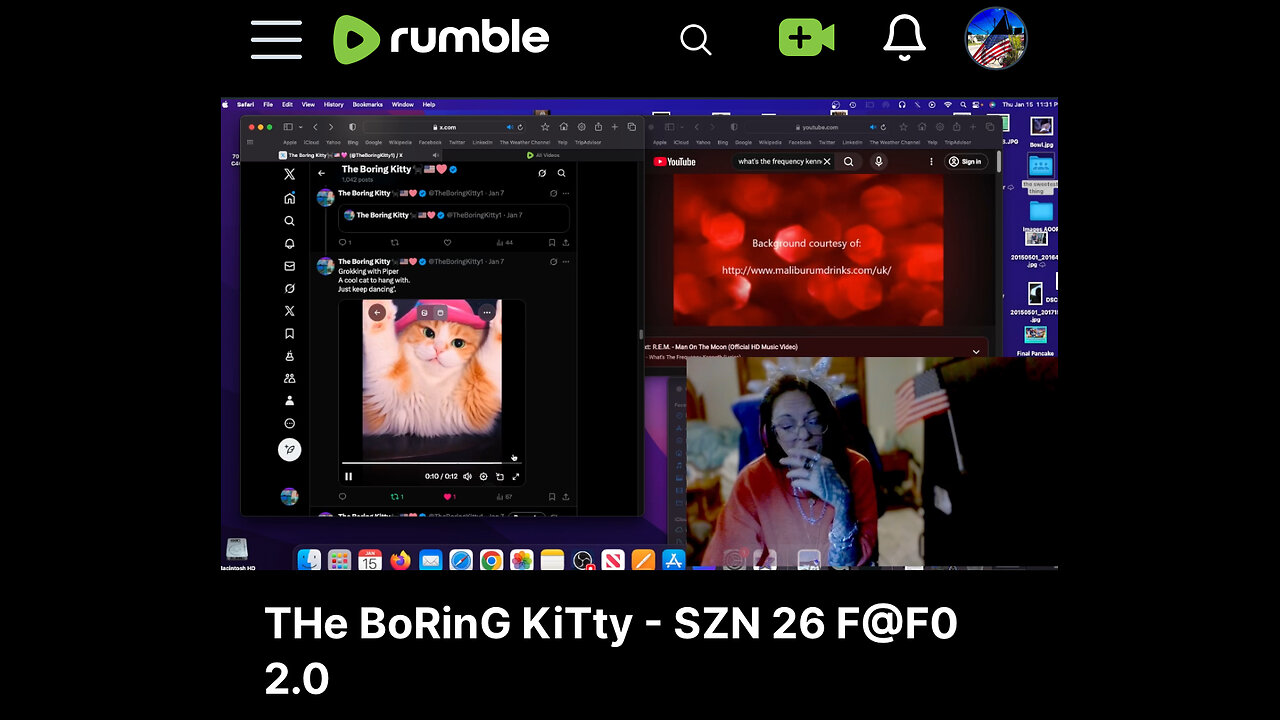Open tab overview in the X Safari window
The image size is (1280, 720).
pyautogui.click(x=631, y=127)
